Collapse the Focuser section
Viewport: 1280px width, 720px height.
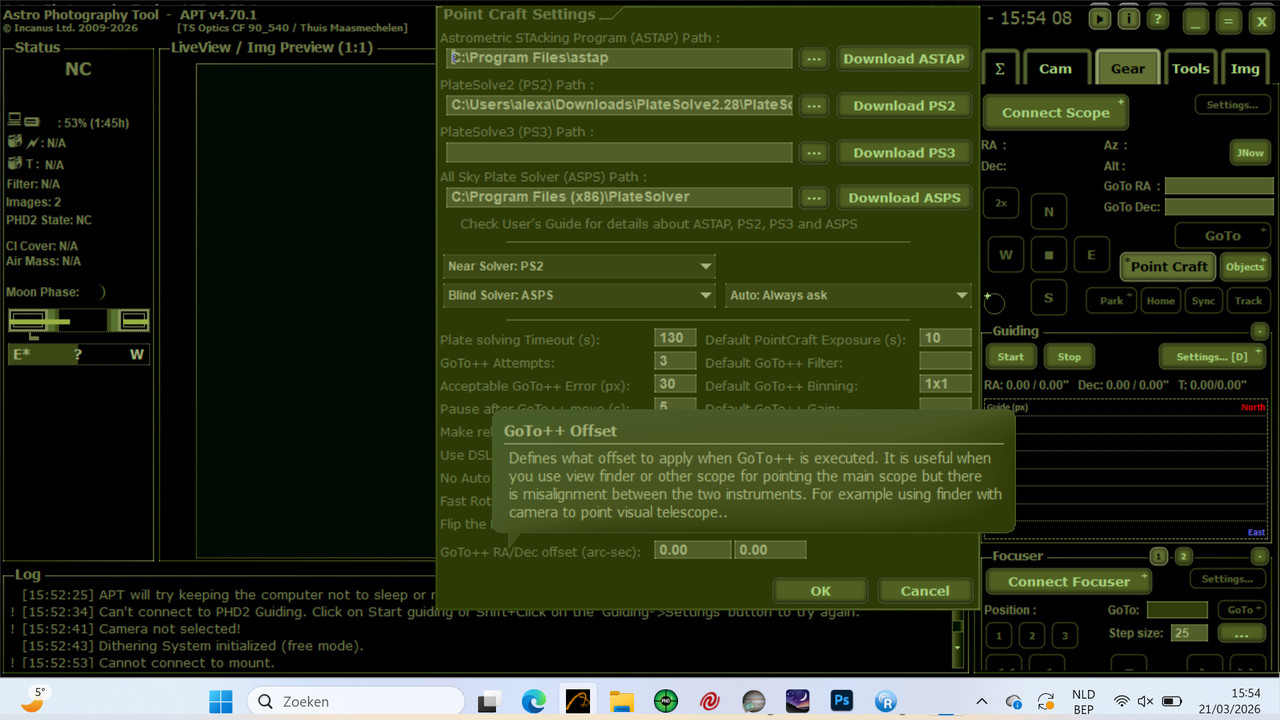1260,557
